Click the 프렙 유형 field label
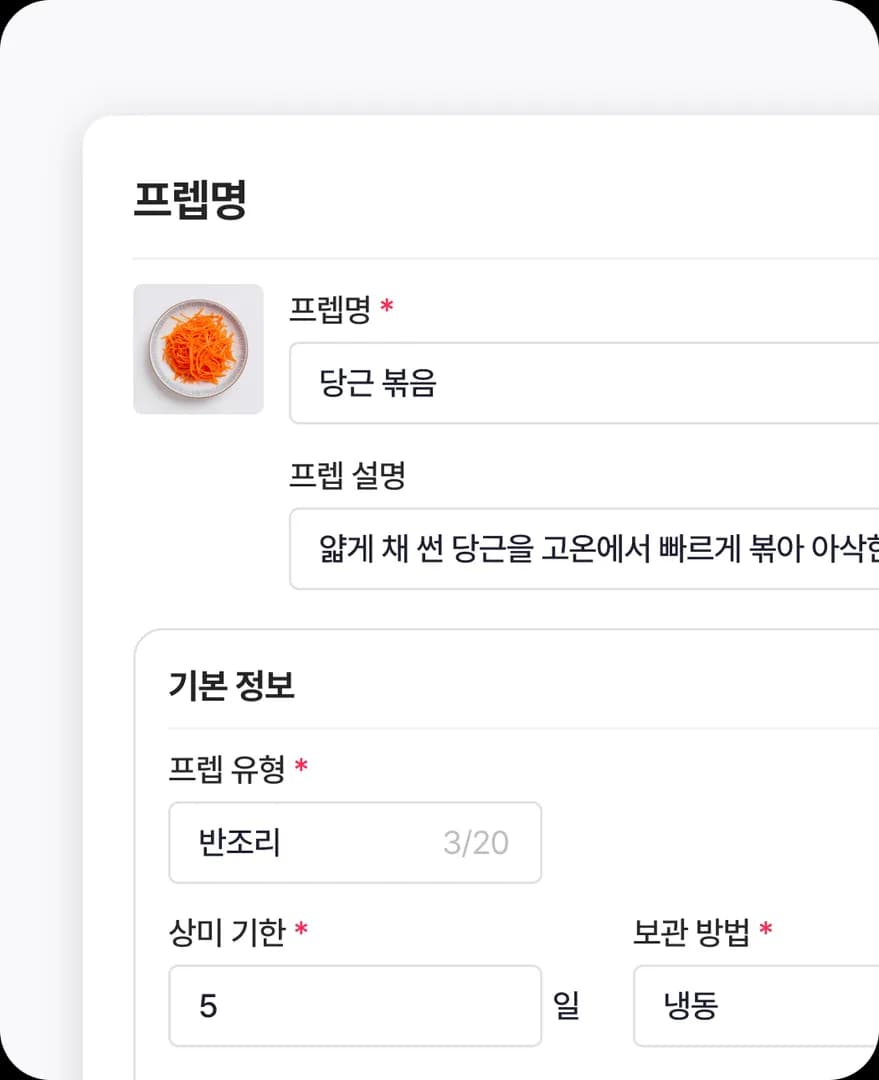Viewport: 879px width, 1080px height. [227, 769]
